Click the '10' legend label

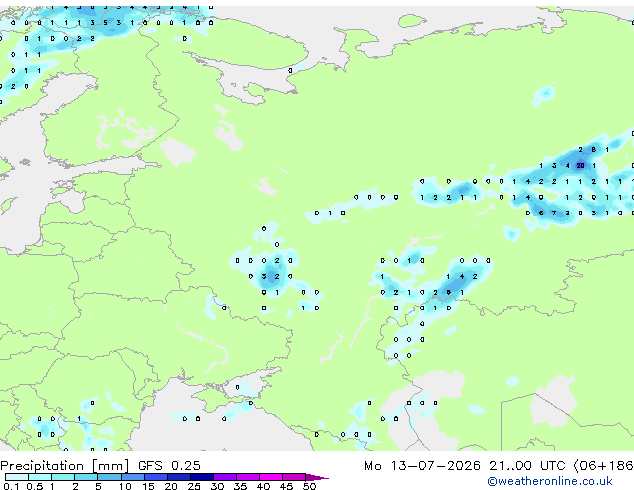pos(125,486)
